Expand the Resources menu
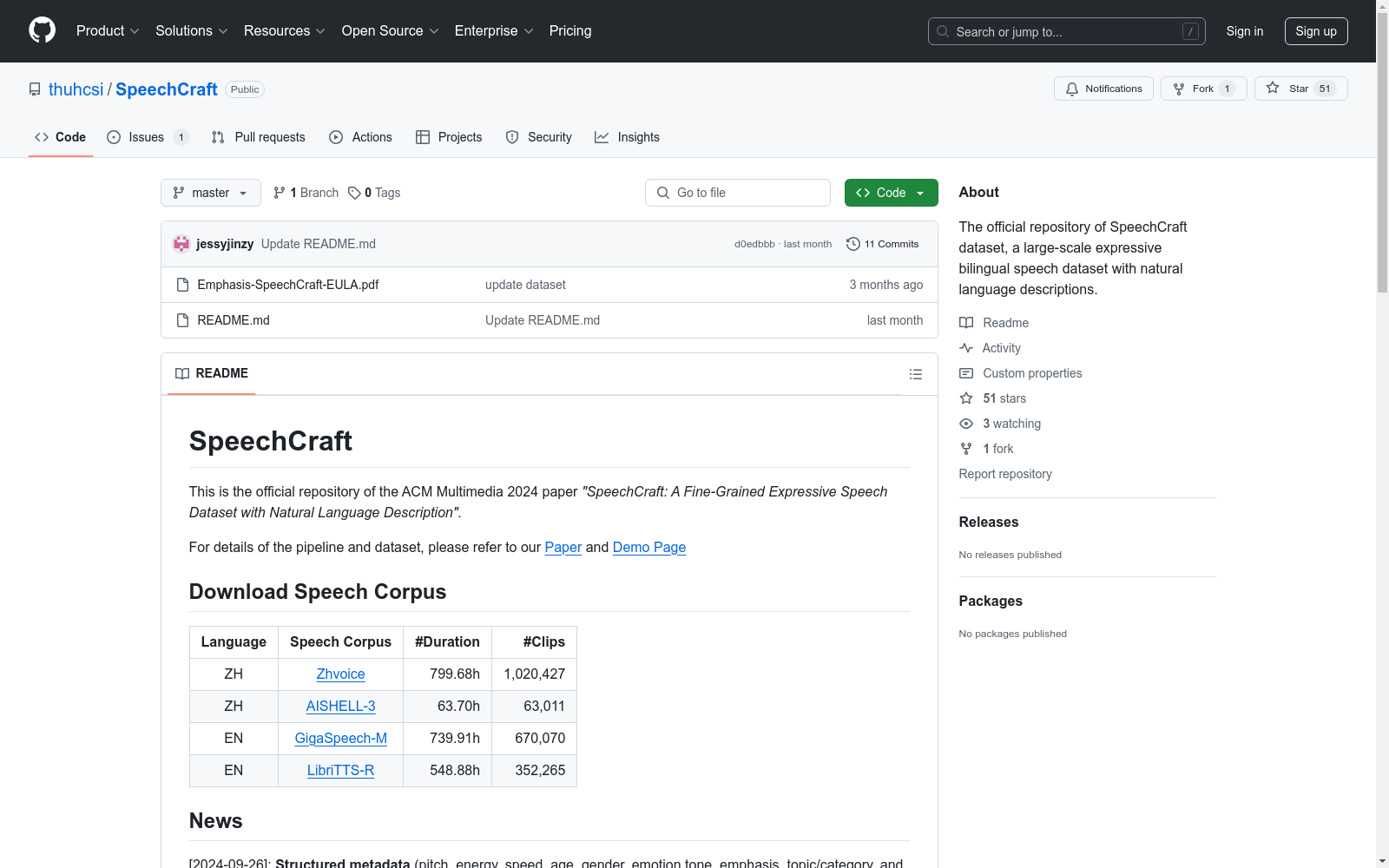This screenshot has width=1389, height=868. (x=285, y=30)
